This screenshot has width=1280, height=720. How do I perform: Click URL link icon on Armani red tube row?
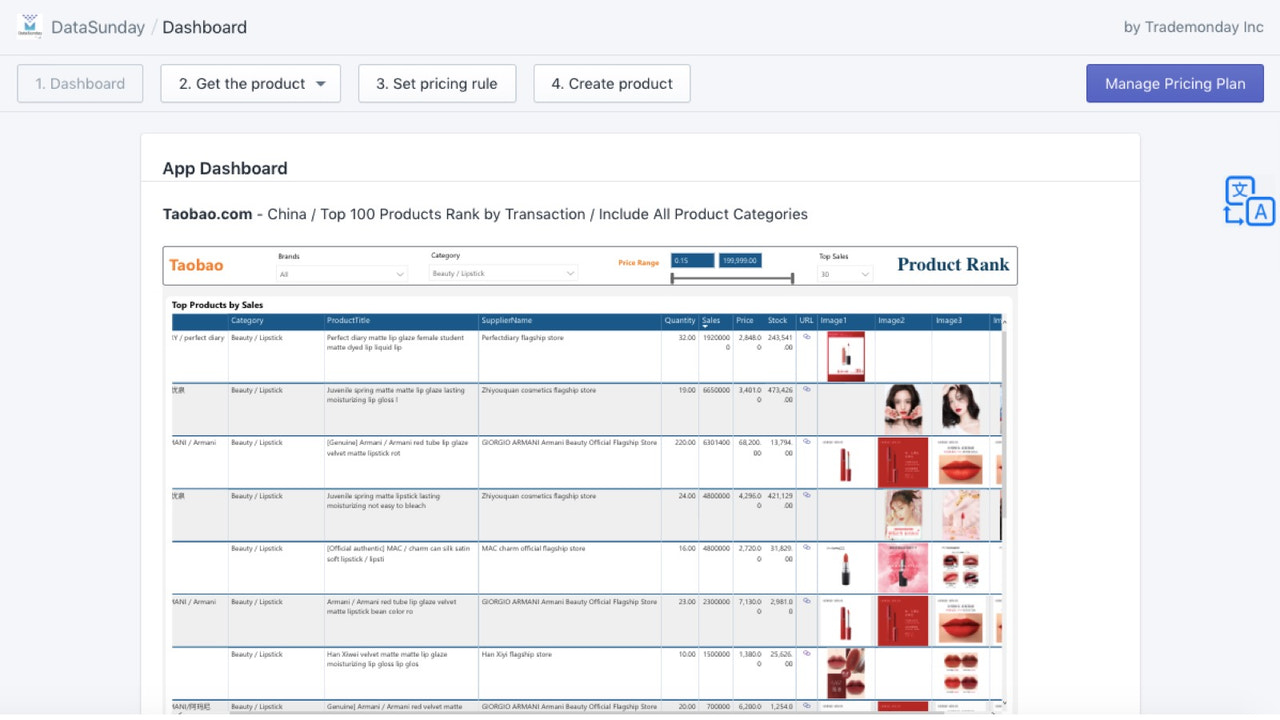[x=807, y=442]
